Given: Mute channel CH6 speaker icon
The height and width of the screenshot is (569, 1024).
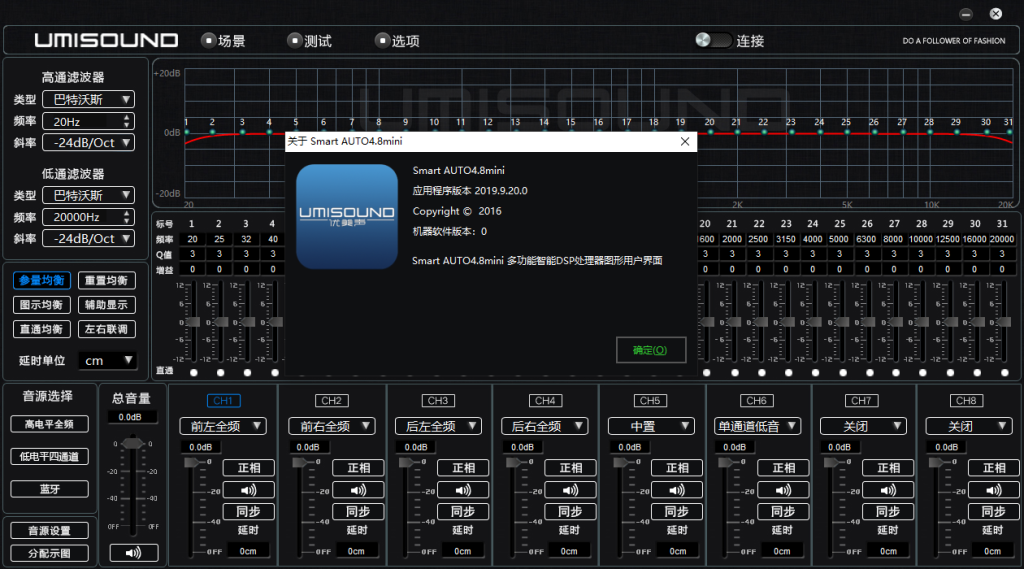Looking at the screenshot, I should (783, 490).
